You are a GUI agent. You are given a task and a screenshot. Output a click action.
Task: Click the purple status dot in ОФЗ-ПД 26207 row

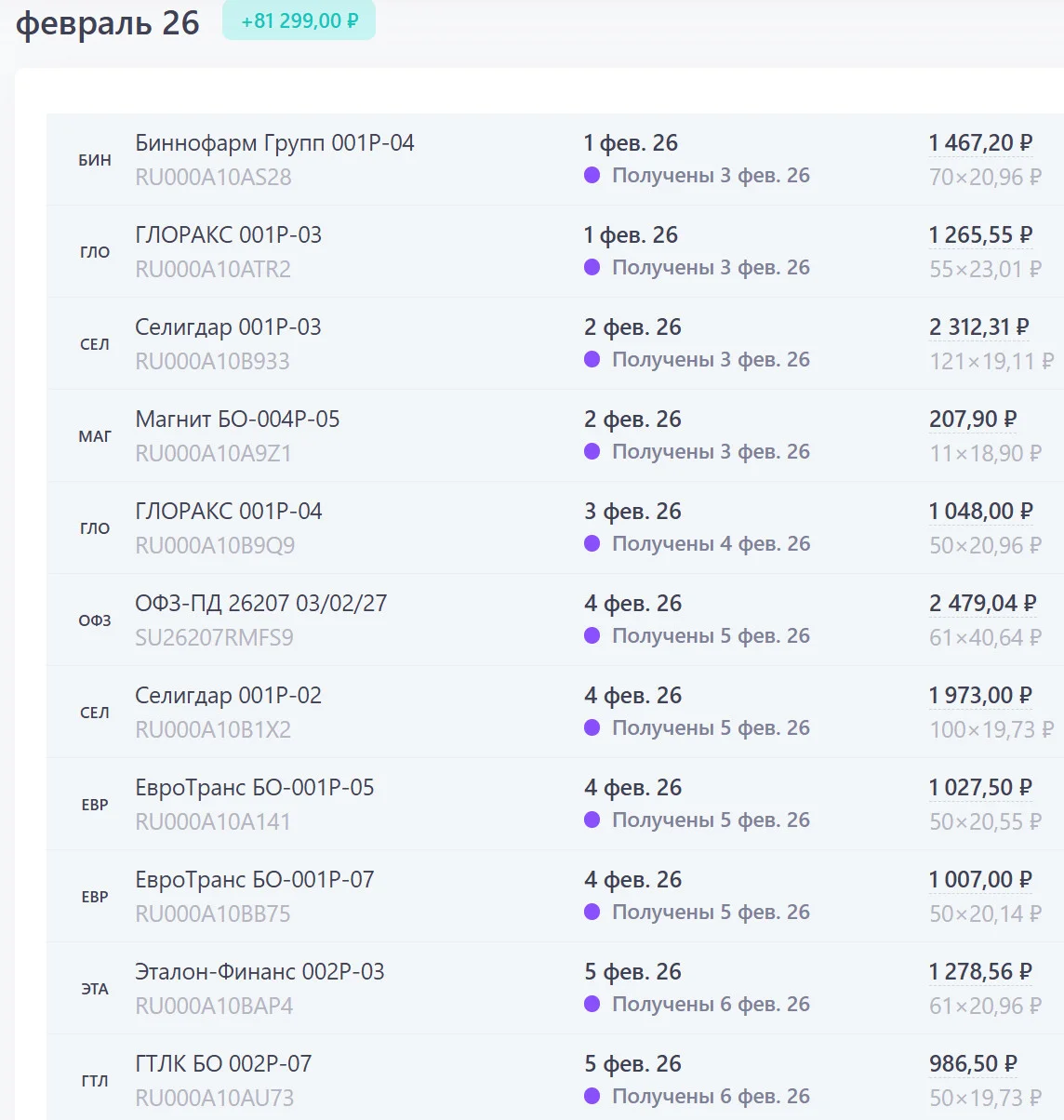point(592,635)
